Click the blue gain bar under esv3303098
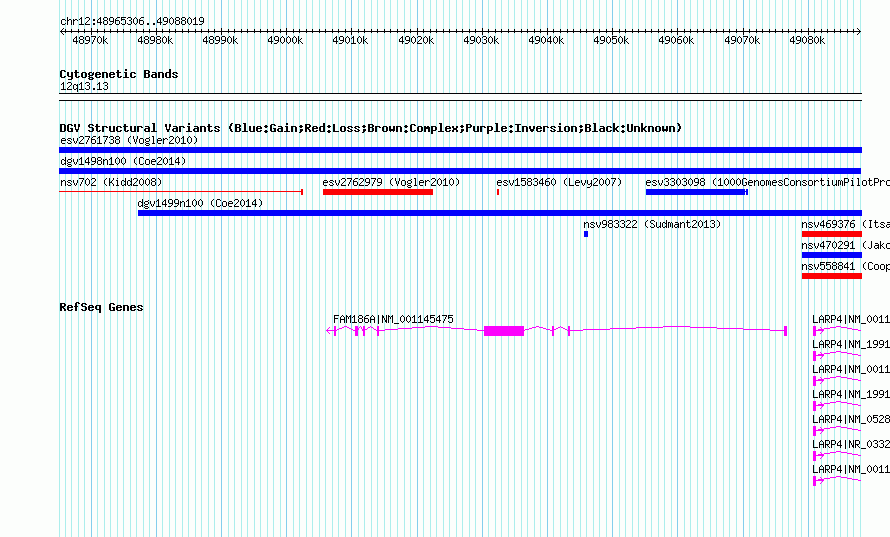890x537 pixels. tap(696, 192)
